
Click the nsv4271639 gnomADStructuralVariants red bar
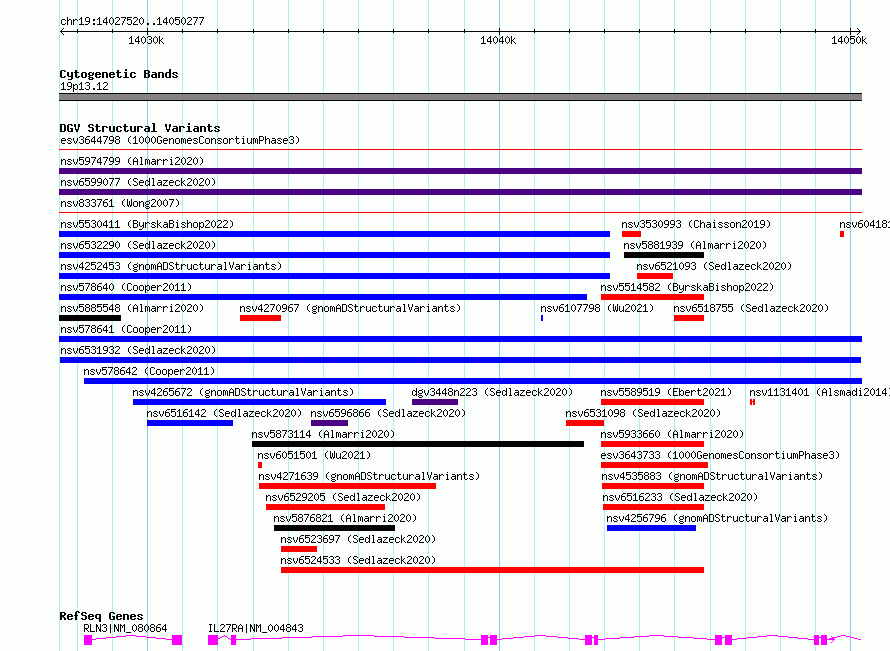(347, 486)
